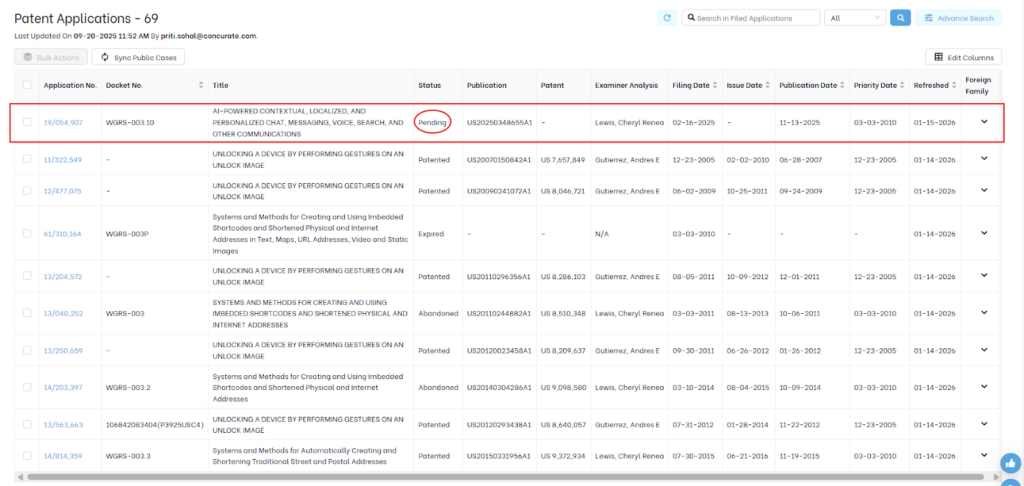This screenshot has width=1024, height=486.
Task: Click the Priority Date sort arrows
Action: tap(903, 85)
